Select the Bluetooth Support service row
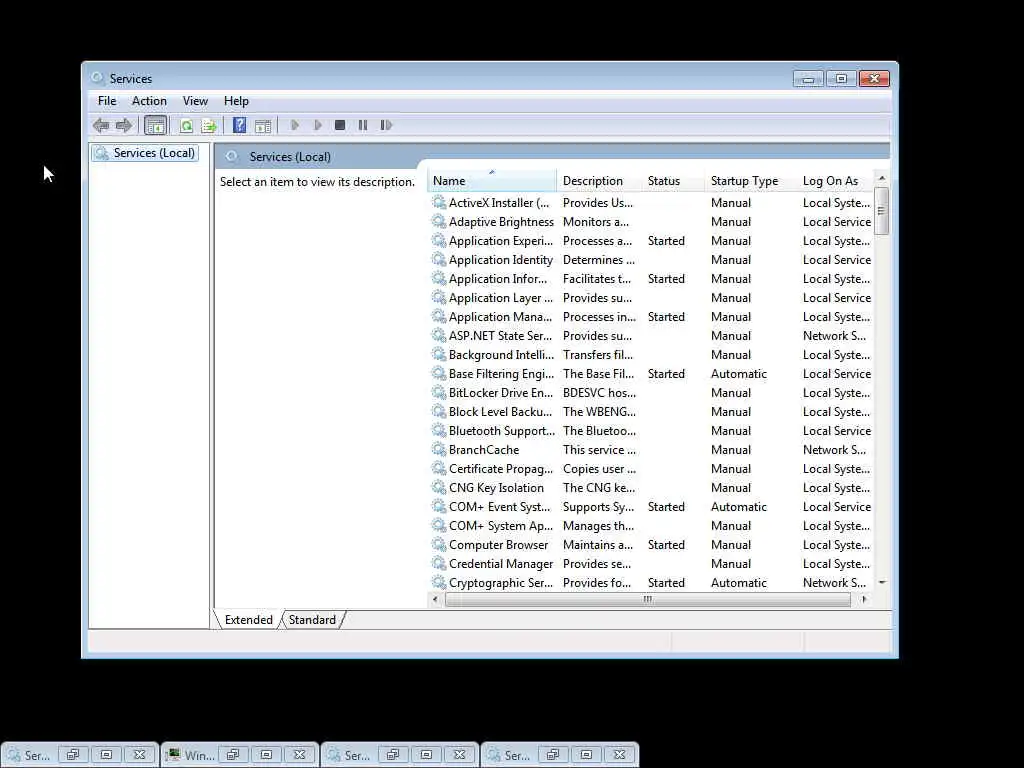1024x768 pixels. [x=651, y=430]
